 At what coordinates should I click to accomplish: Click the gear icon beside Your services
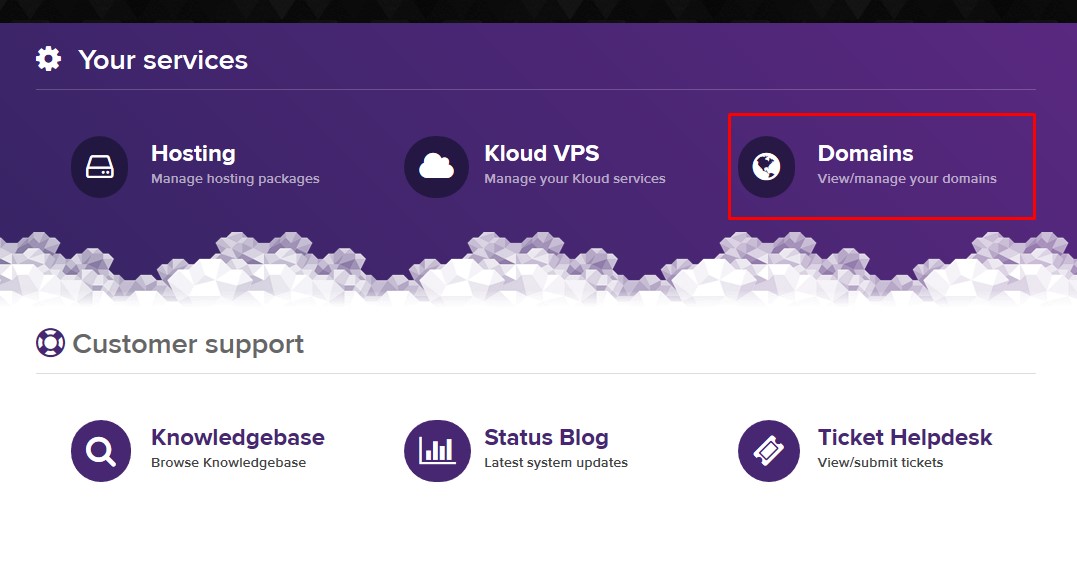[x=48, y=59]
